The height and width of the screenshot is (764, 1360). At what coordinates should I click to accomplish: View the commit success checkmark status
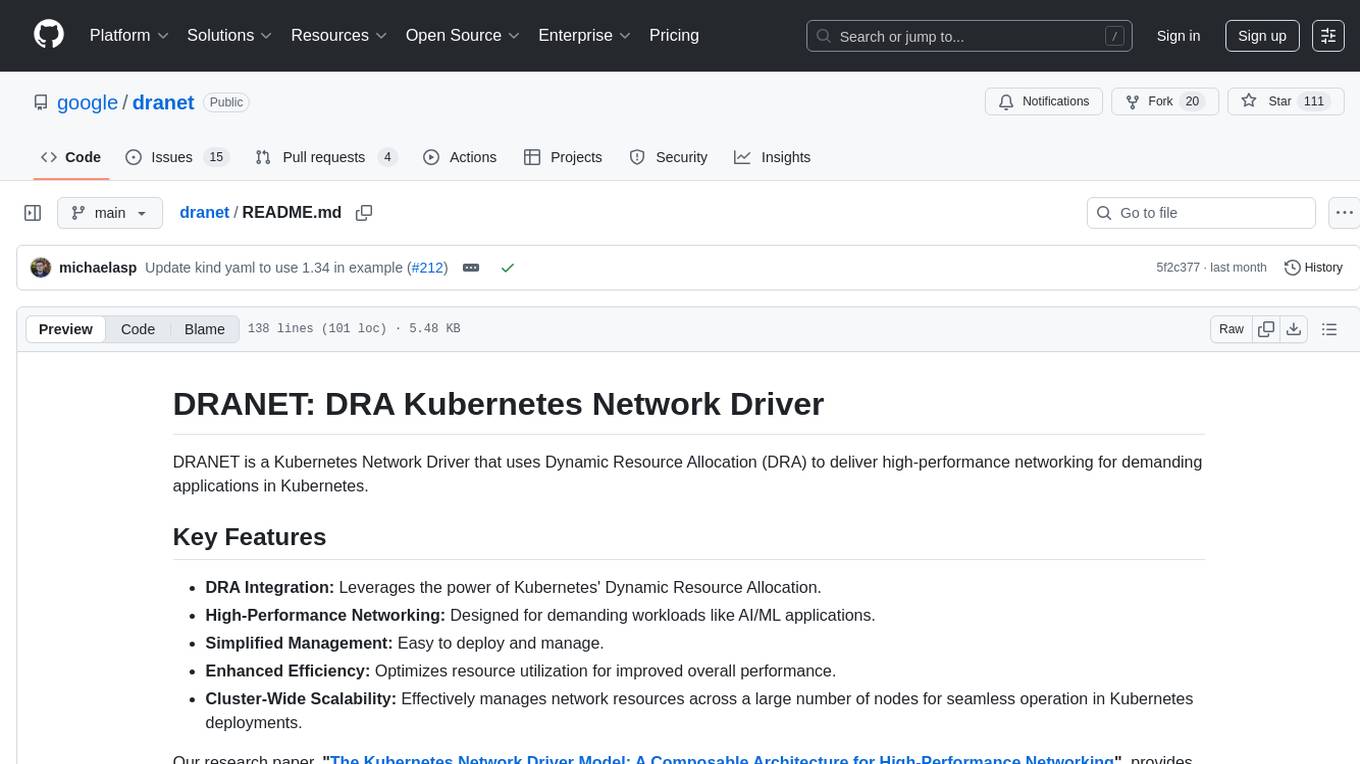(507, 267)
